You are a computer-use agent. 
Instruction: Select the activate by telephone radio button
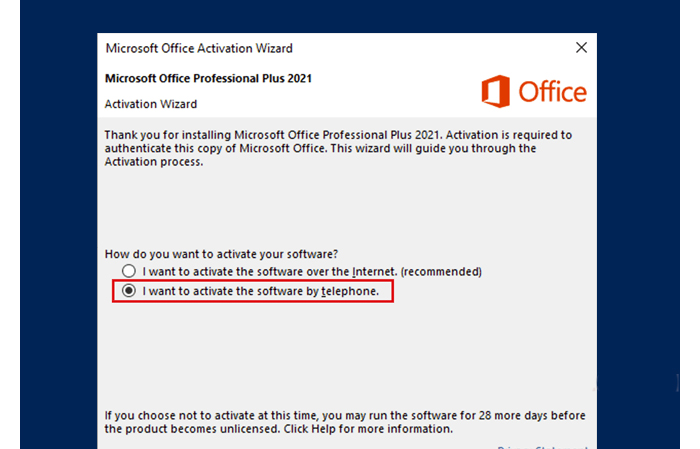coord(128,291)
